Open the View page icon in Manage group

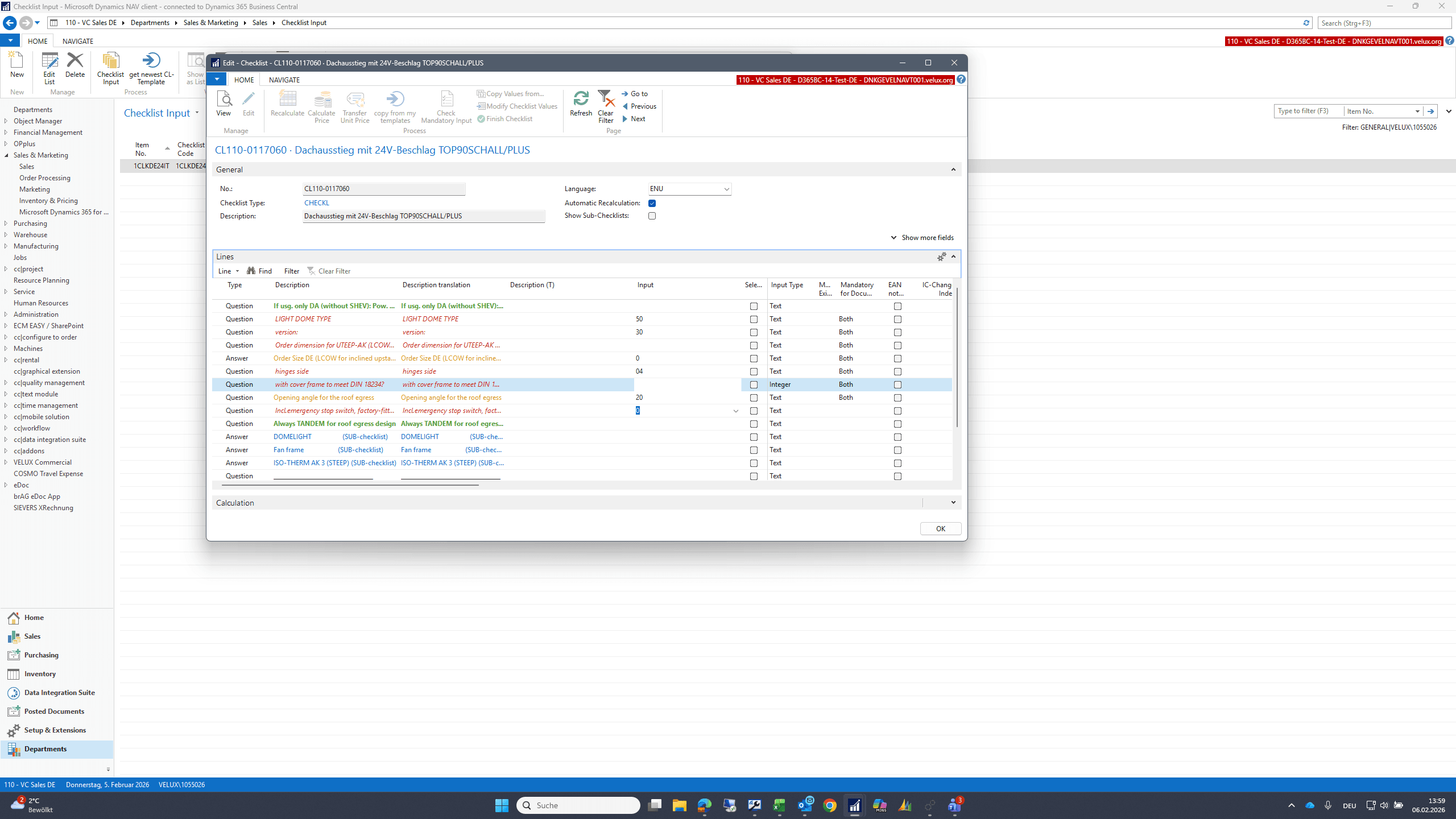point(224,99)
